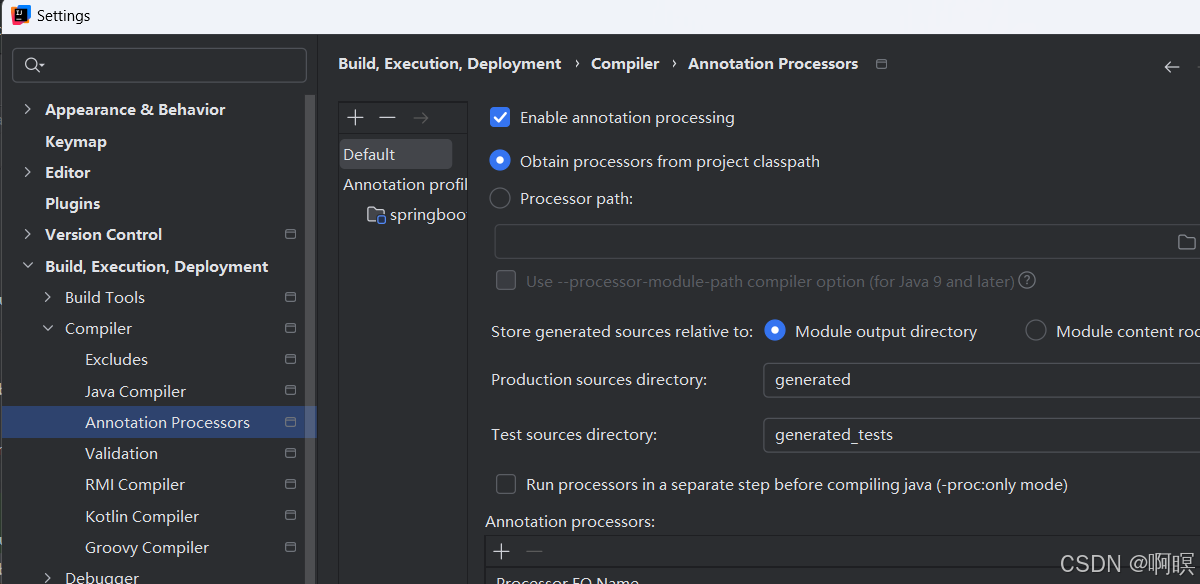Expand the Build Tools node
1200x584 pixels.
(x=48, y=298)
